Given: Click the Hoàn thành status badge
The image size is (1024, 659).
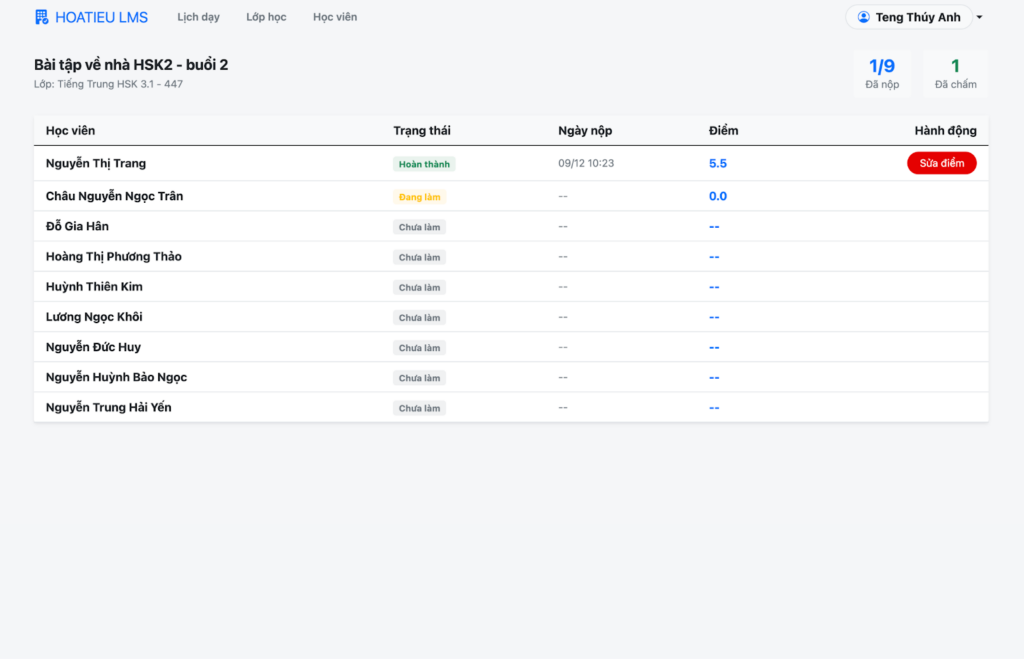Looking at the screenshot, I should [x=424, y=164].
